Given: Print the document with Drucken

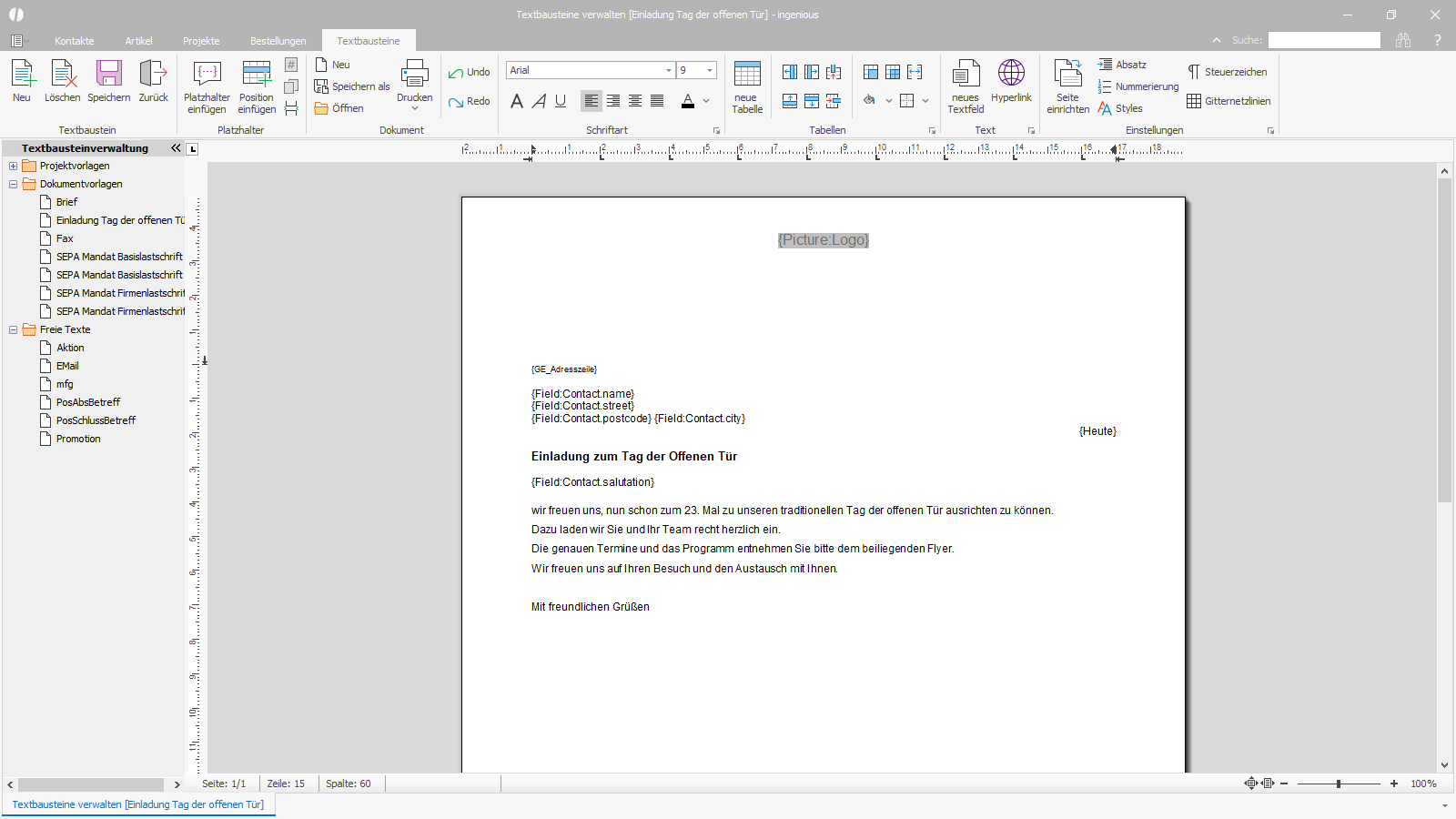Looking at the screenshot, I should coord(415,84).
